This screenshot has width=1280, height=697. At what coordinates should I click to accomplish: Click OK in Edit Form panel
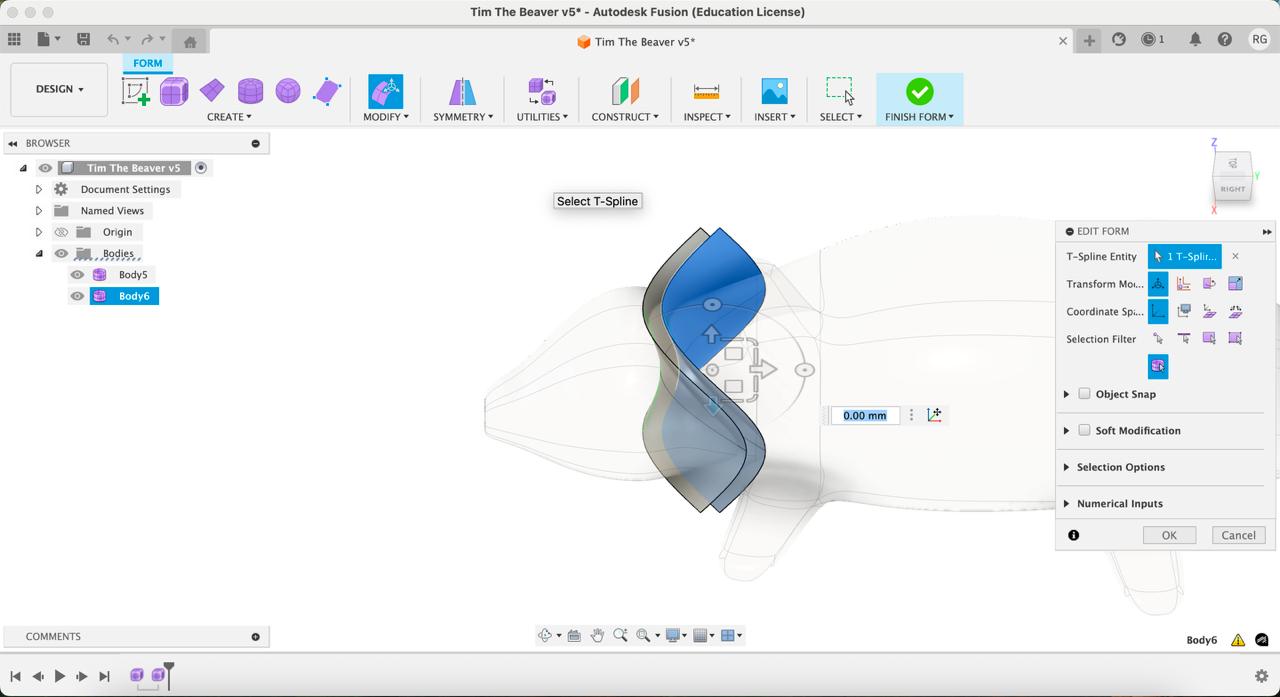tap(1168, 535)
